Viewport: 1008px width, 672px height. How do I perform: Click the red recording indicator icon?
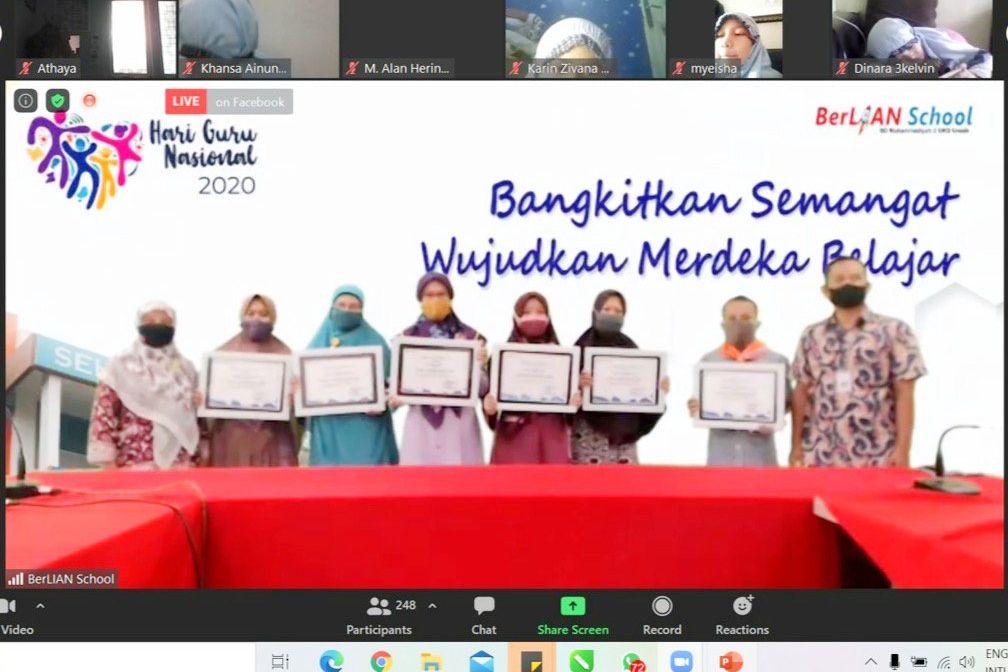pos(89,100)
